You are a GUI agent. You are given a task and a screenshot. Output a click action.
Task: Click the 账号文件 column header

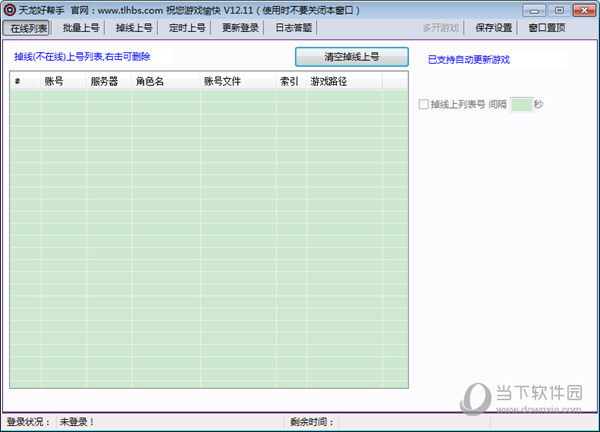(238, 81)
